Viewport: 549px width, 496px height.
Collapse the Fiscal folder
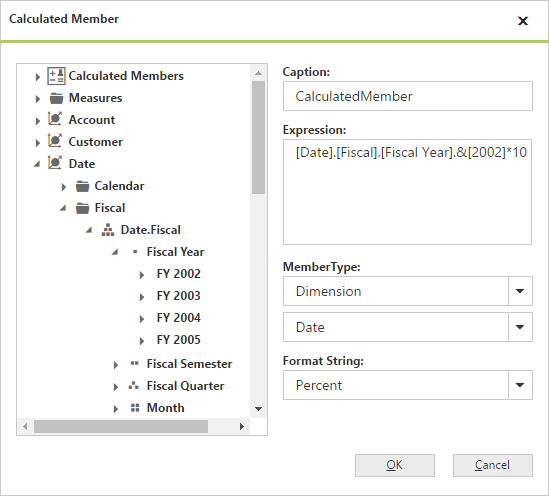point(63,208)
